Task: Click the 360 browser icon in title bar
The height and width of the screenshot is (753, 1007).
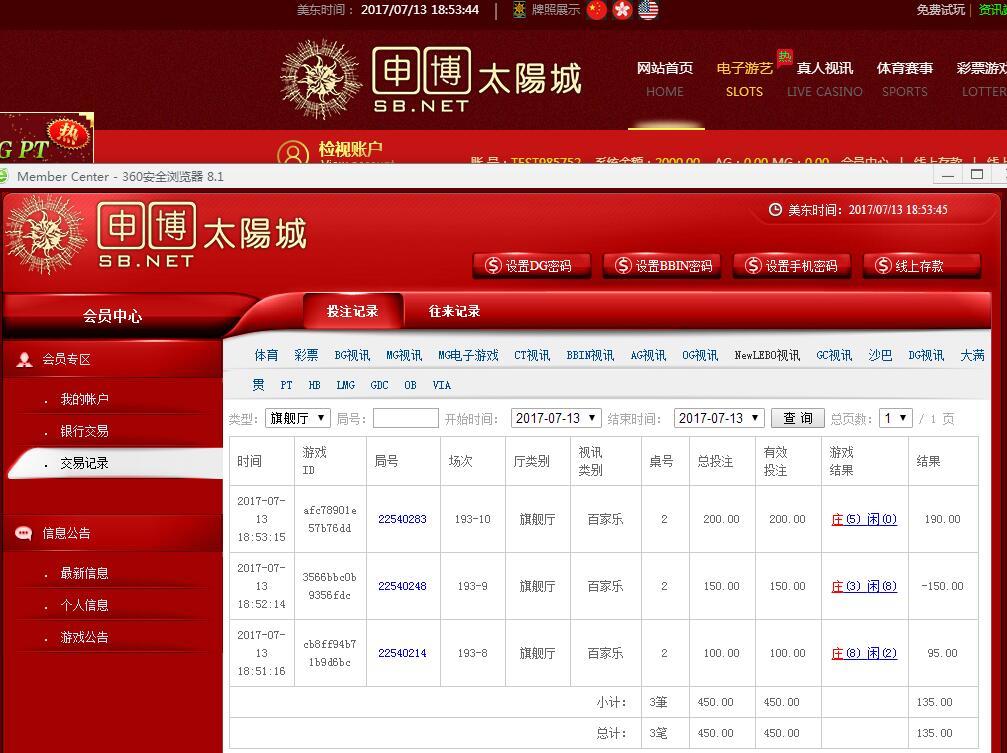Action: tap(3, 176)
